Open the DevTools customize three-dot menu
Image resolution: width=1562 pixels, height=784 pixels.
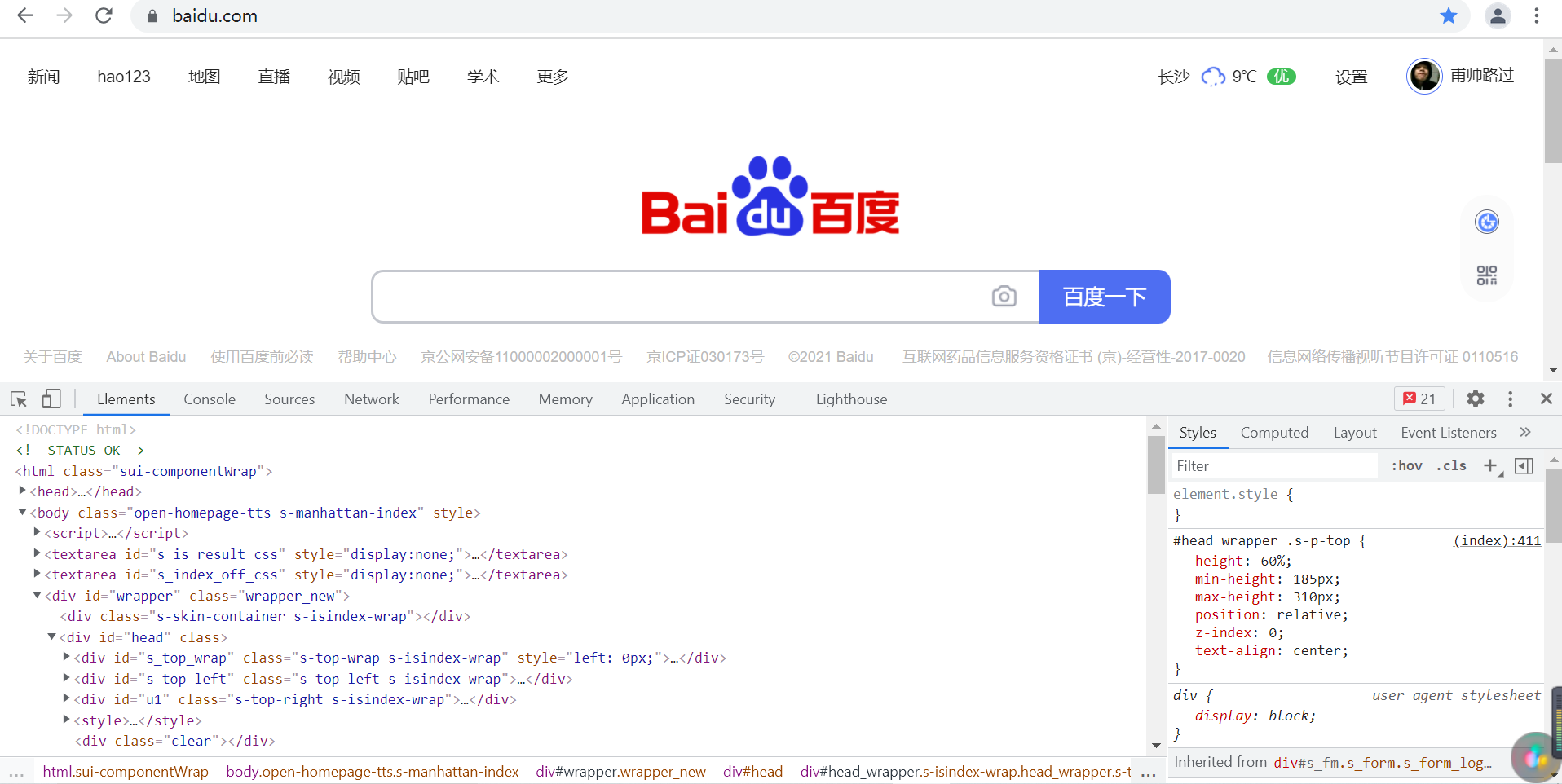click(x=1510, y=399)
